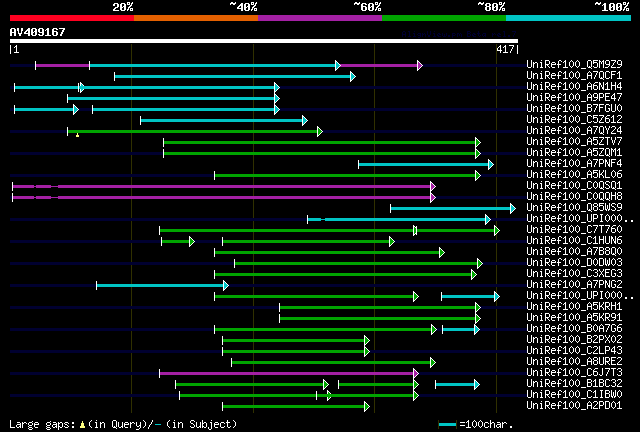The height and width of the screenshot is (432, 640).
Task: Click the short cyan segment in B1BC32 row
Action: click(458, 384)
